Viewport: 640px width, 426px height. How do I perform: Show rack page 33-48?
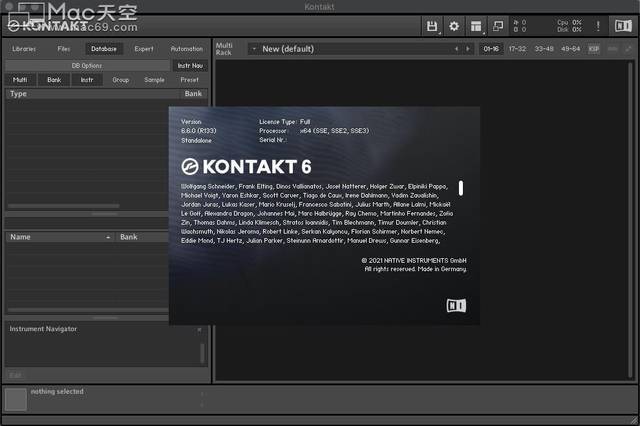(544, 49)
